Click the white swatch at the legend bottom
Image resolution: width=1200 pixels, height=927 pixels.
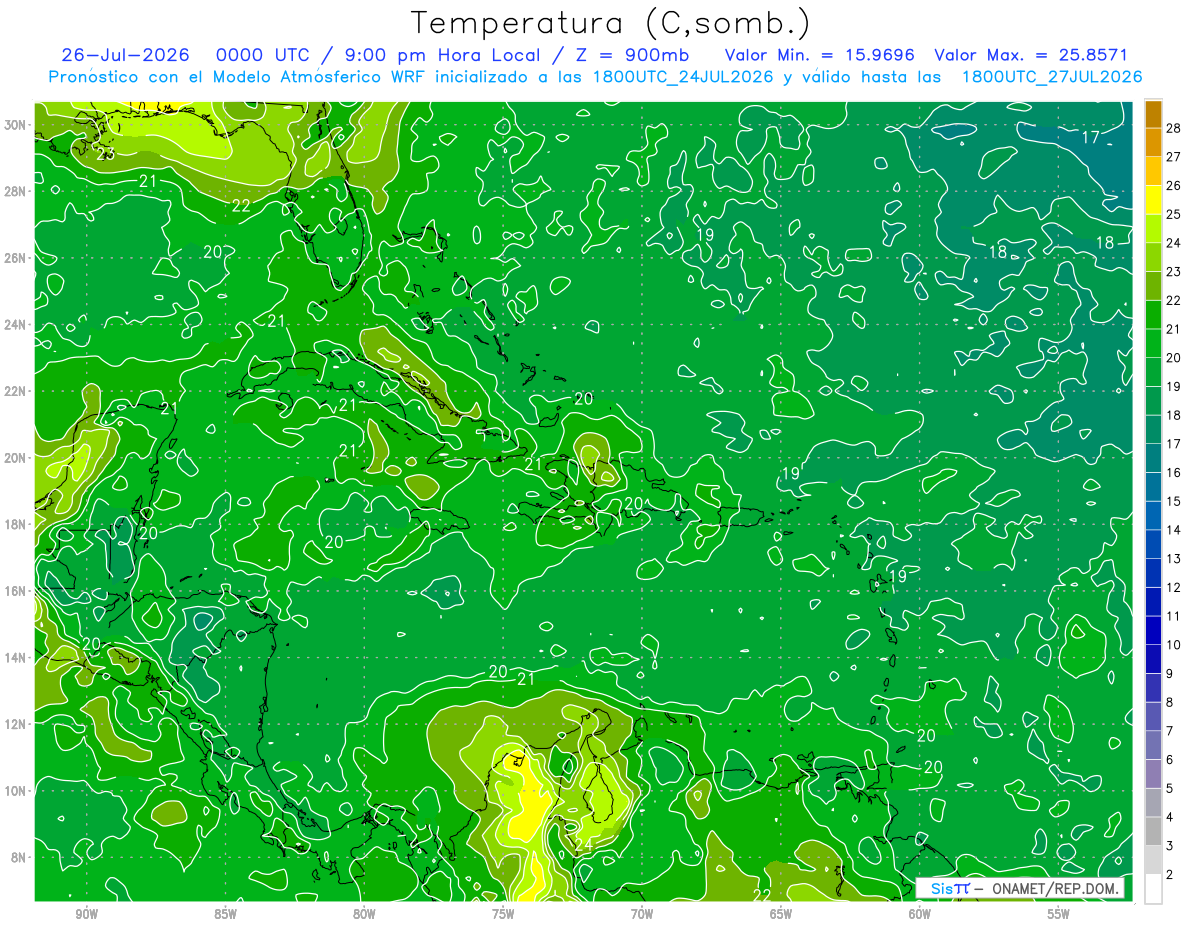point(1153,888)
